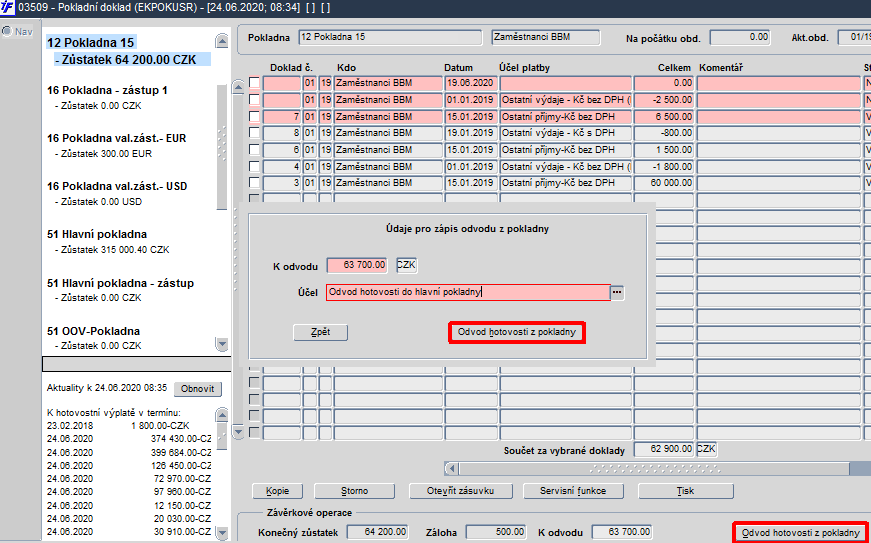The width and height of the screenshot is (871, 543).
Task: Click the Datum column header
Action: coord(458,68)
